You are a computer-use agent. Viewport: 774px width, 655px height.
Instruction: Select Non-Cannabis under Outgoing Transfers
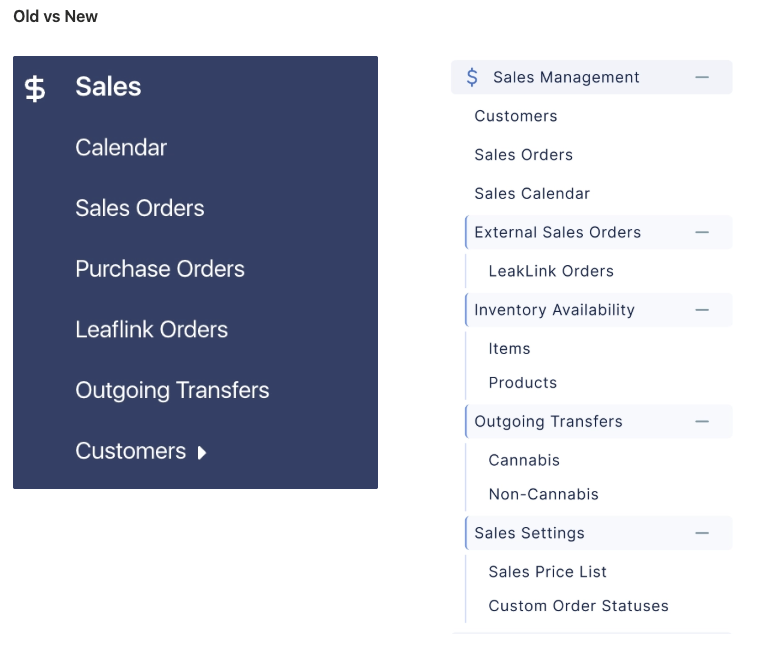pyautogui.click(x=543, y=494)
